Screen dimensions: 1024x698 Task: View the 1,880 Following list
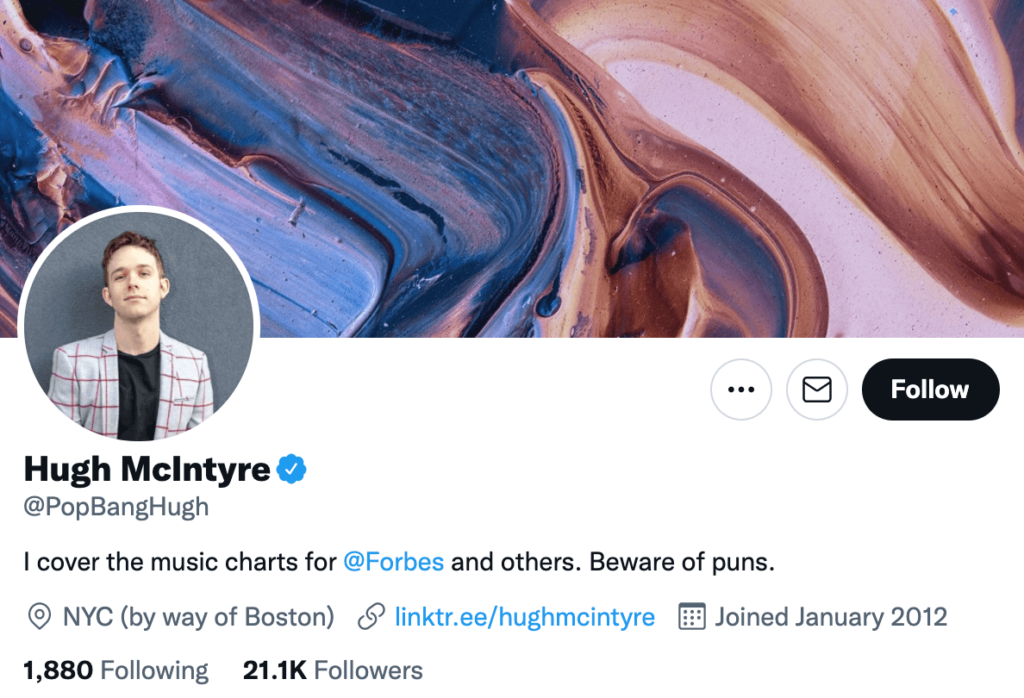click(x=116, y=670)
